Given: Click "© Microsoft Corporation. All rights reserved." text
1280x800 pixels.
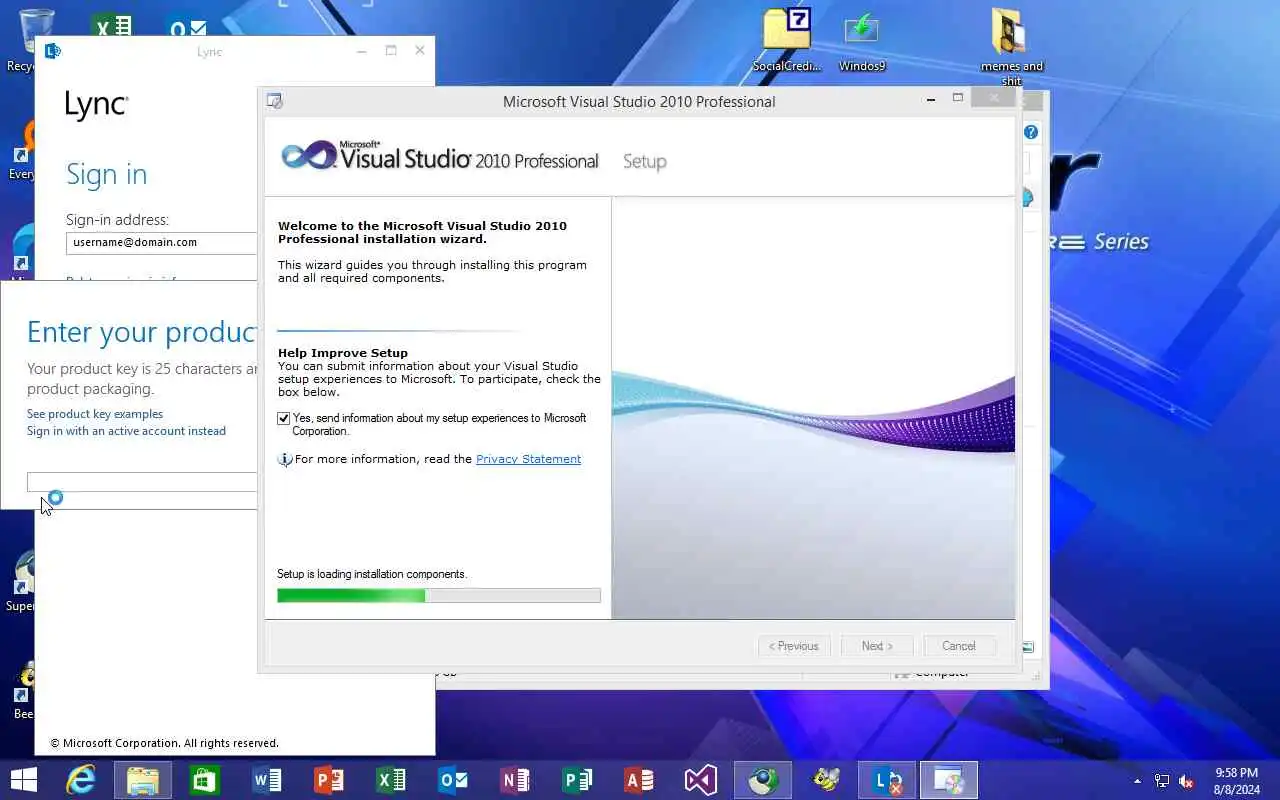Looking at the screenshot, I should point(164,743).
